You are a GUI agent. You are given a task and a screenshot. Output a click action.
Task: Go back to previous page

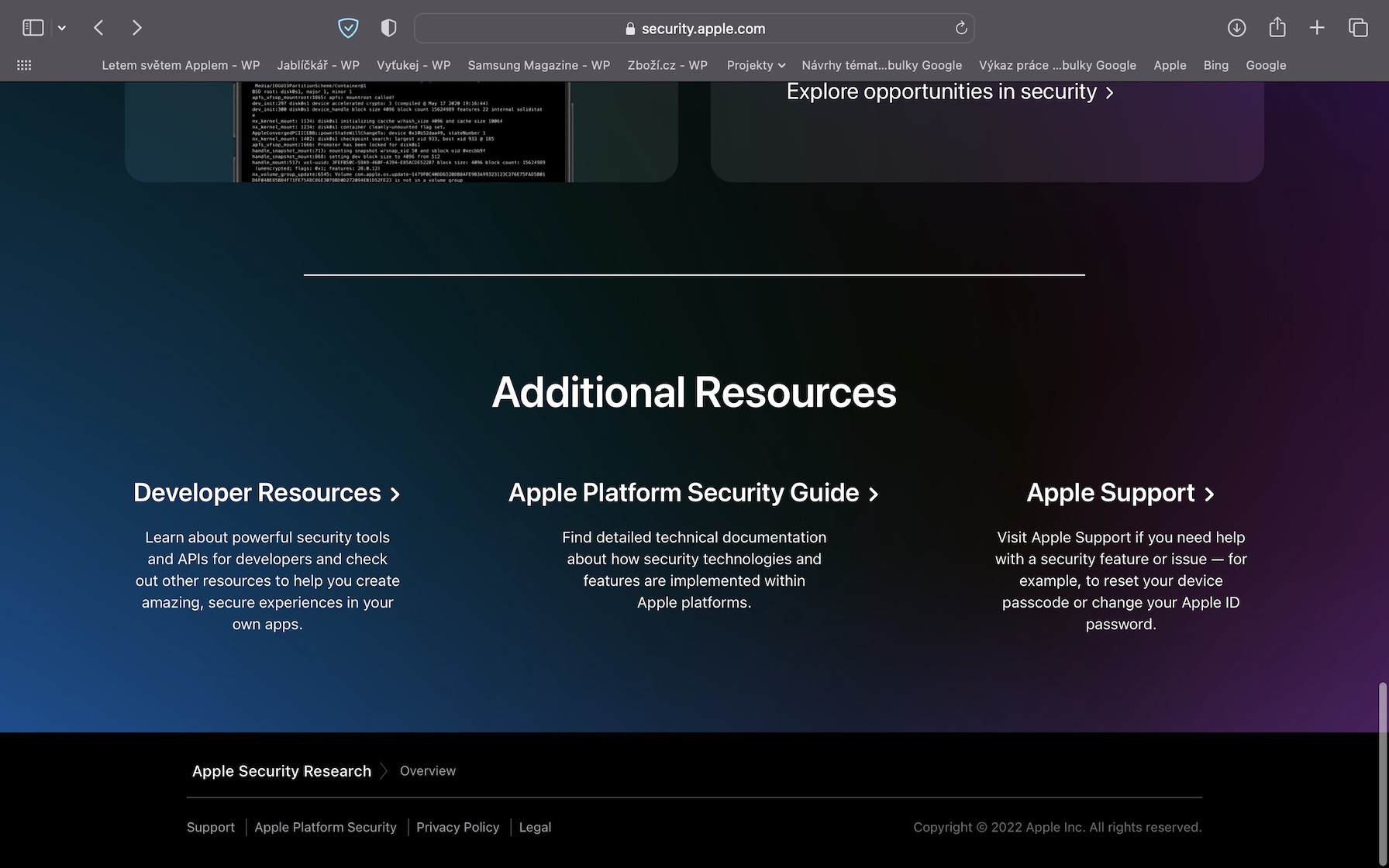coord(98,28)
